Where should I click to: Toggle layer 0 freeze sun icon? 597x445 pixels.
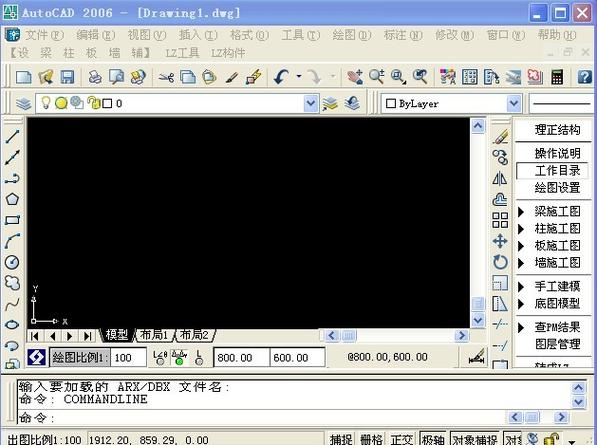pyautogui.click(x=61, y=103)
